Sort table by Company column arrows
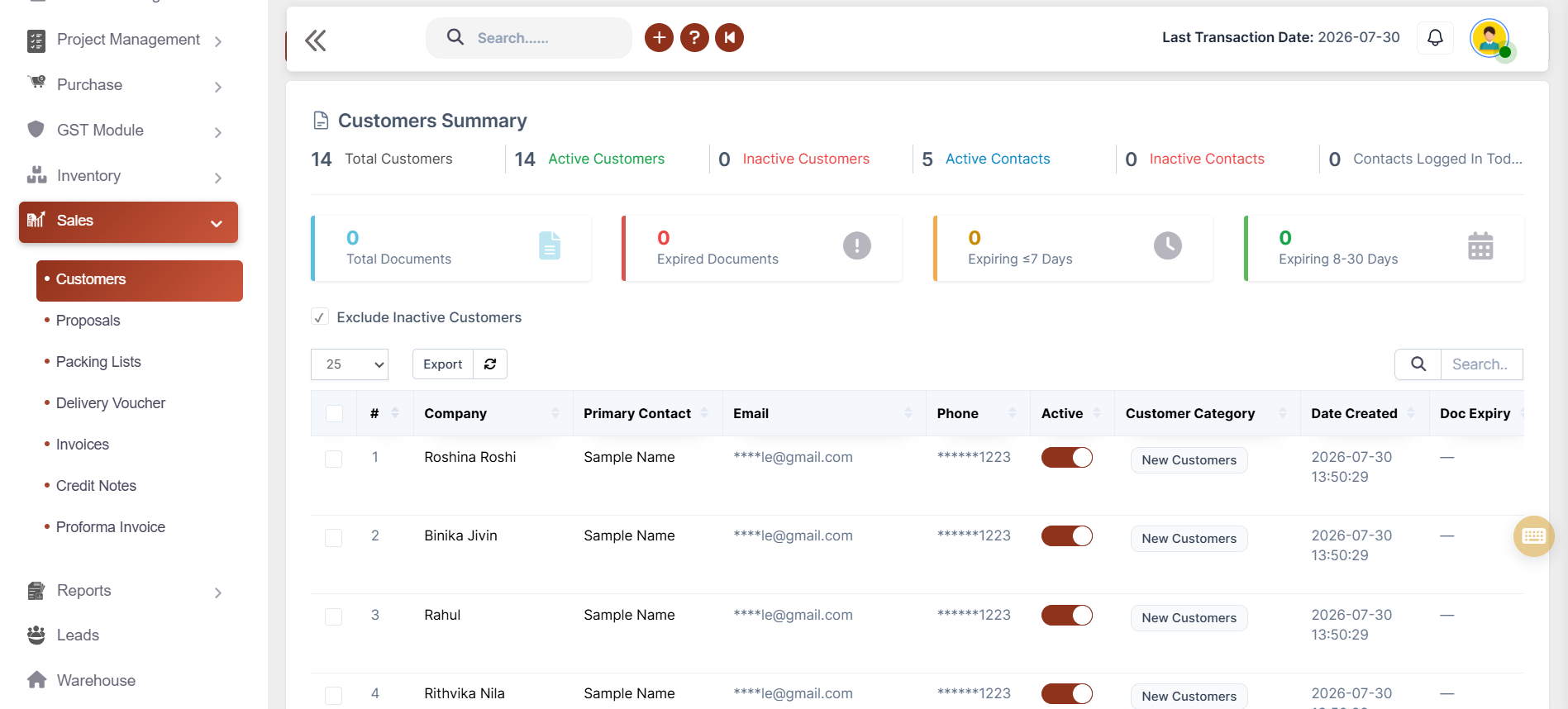Image resolution: width=1568 pixels, height=709 pixels. tap(555, 413)
